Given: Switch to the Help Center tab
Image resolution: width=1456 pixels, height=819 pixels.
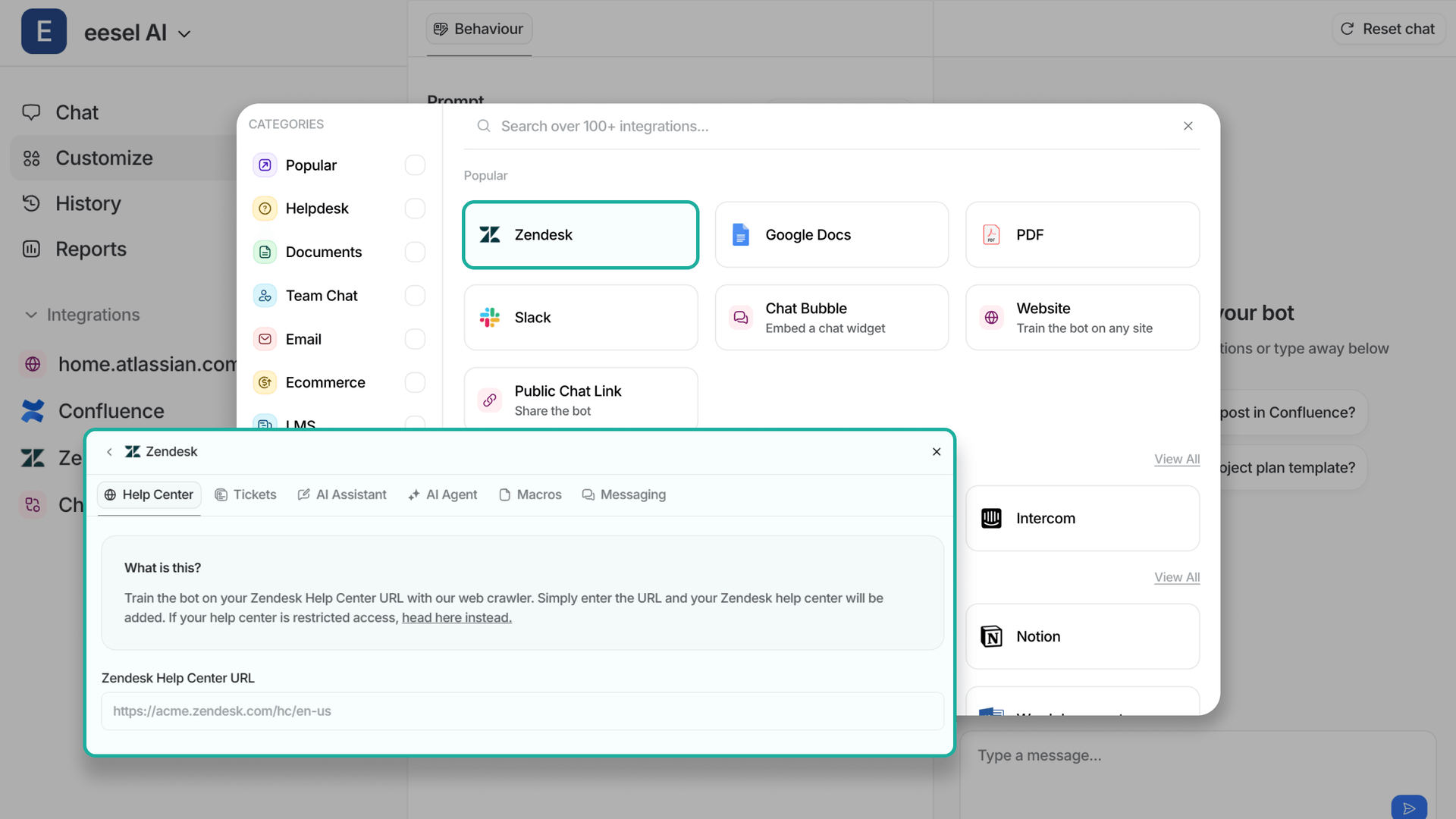Looking at the screenshot, I should [149, 495].
